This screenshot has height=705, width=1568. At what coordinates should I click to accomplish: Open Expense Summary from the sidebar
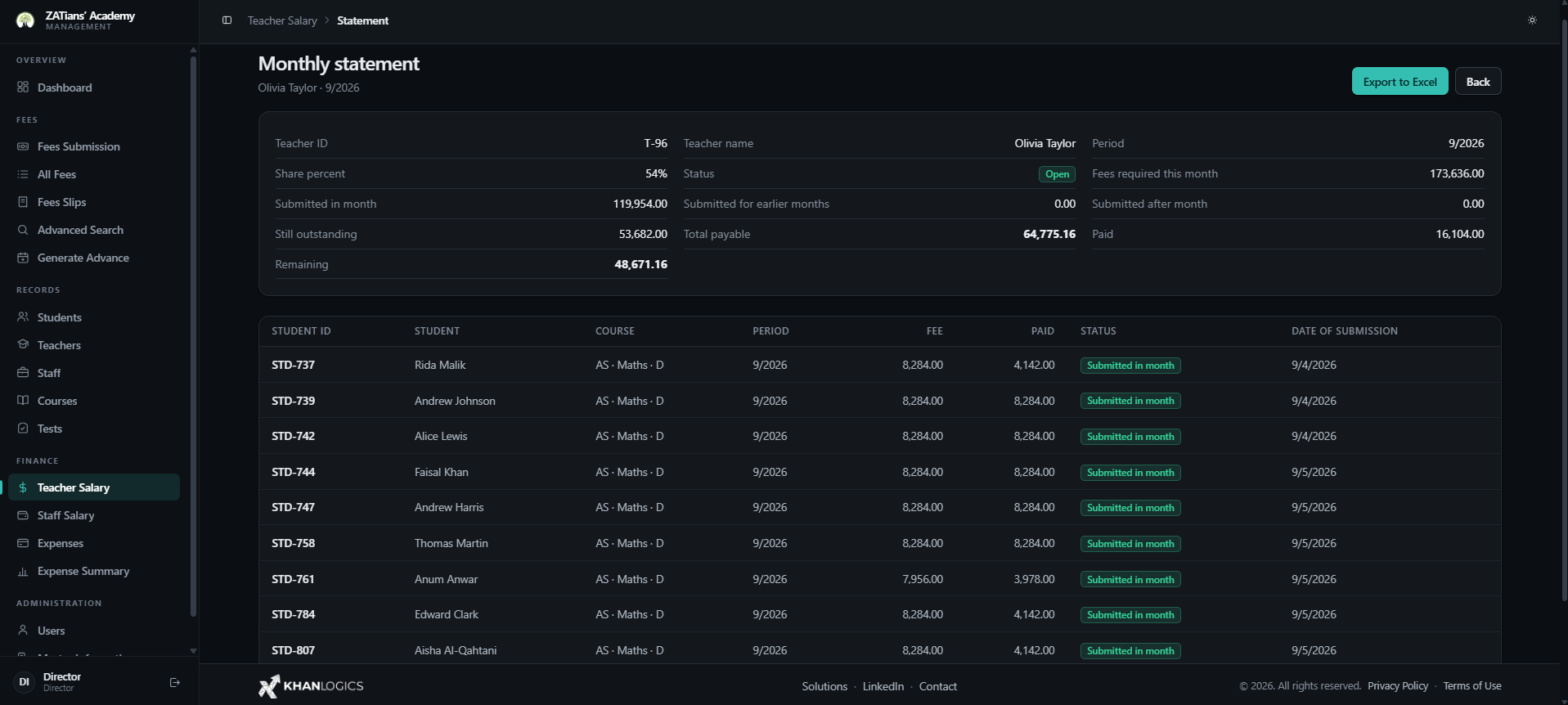pyautogui.click(x=94, y=571)
